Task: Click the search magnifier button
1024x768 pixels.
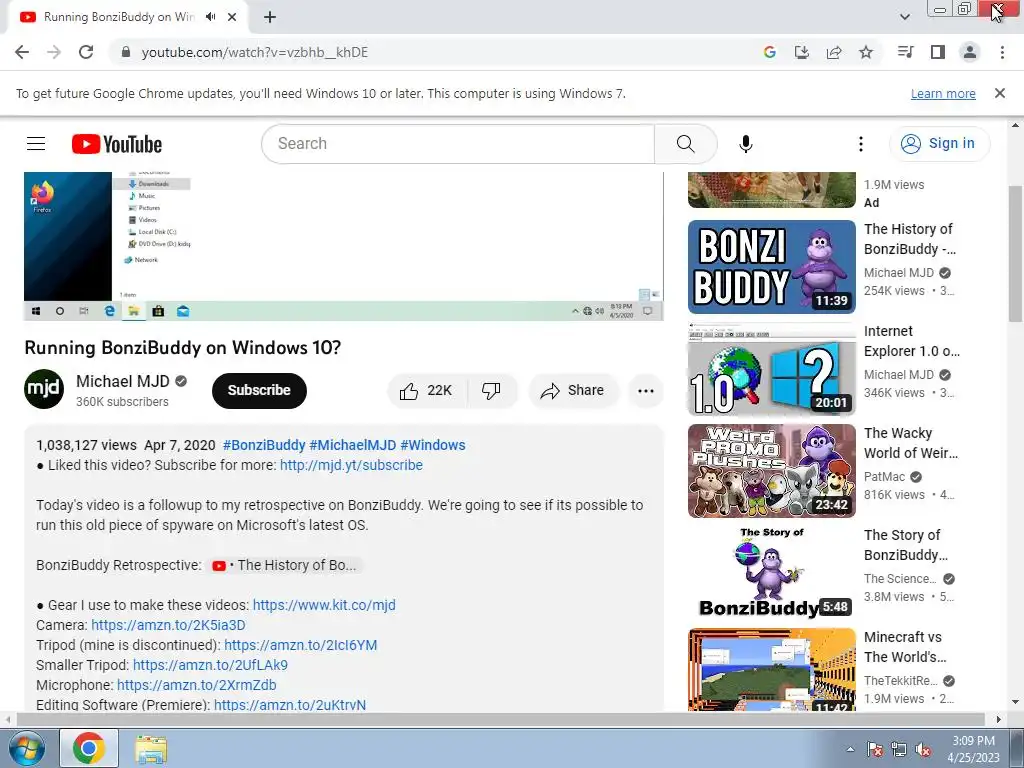Action: pos(686,144)
